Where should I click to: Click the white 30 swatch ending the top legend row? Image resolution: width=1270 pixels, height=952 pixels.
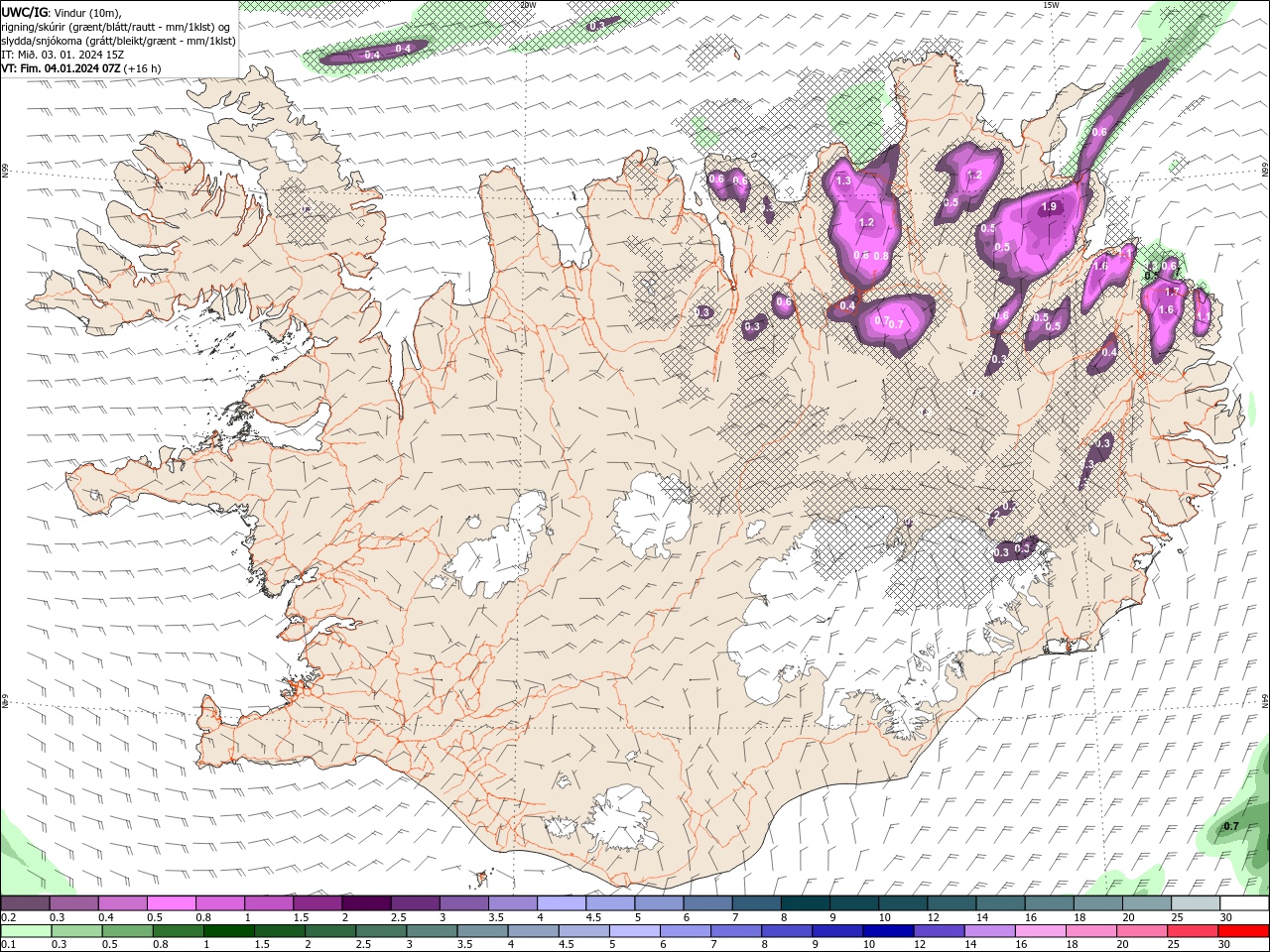tap(1243, 903)
